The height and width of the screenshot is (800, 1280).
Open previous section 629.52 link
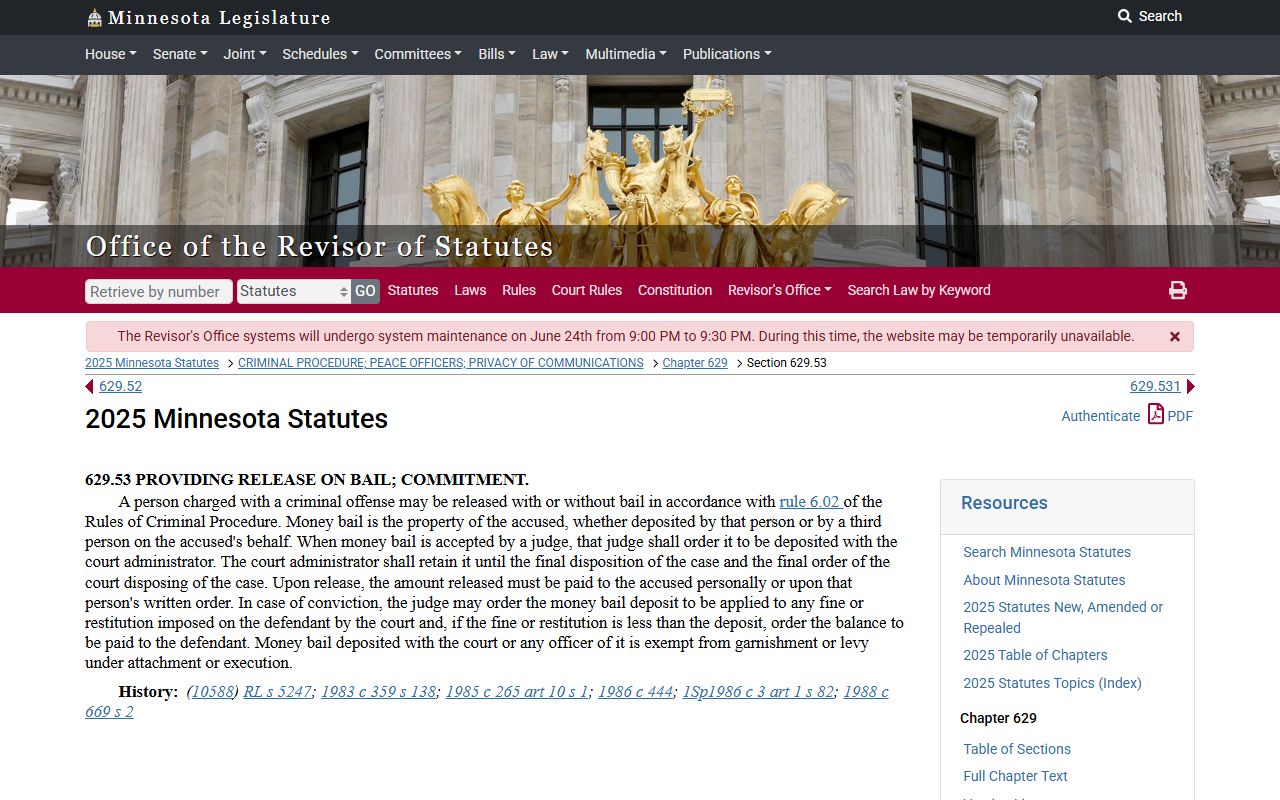click(x=120, y=387)
